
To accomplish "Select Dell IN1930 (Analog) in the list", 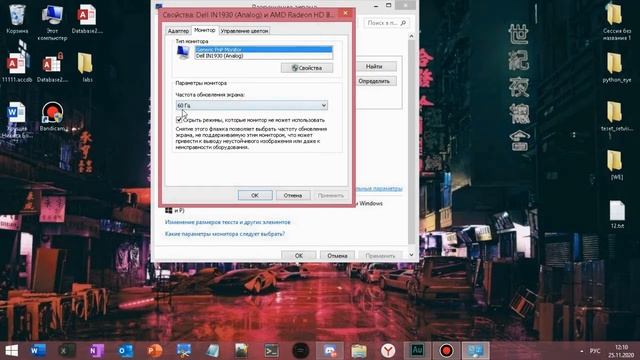I will click(264, 56).
